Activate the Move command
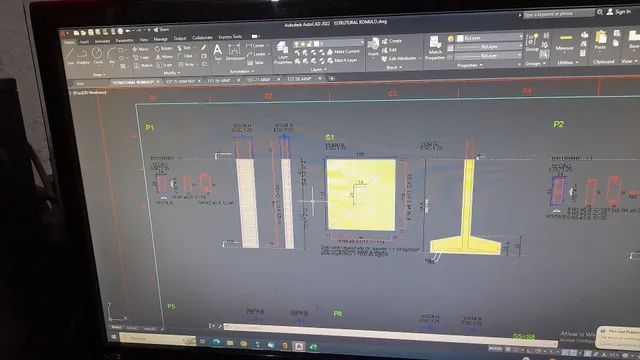 click(x=140, y=49)
